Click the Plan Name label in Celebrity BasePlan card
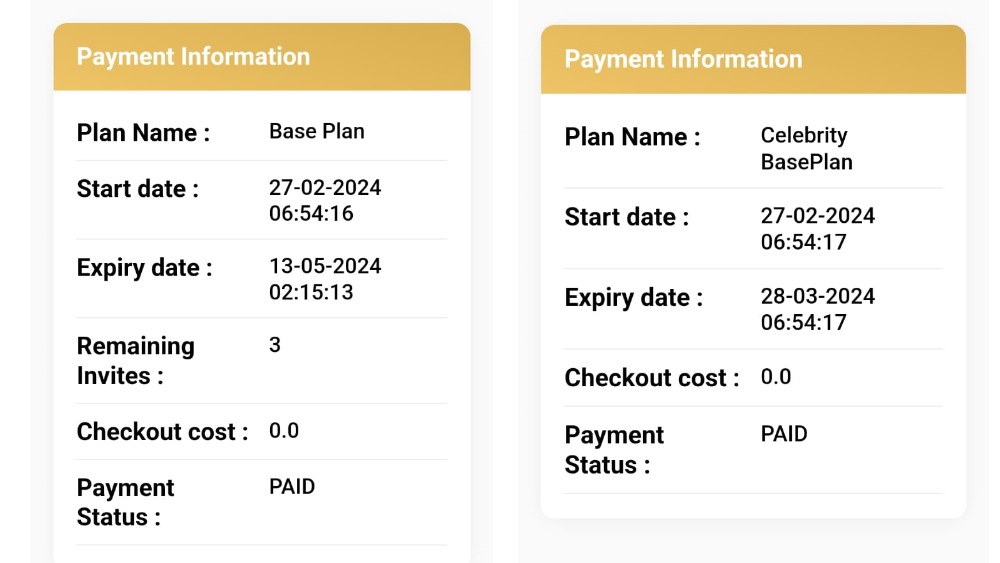Screen dimensions: 1000x563 click(x=632, y=137)
